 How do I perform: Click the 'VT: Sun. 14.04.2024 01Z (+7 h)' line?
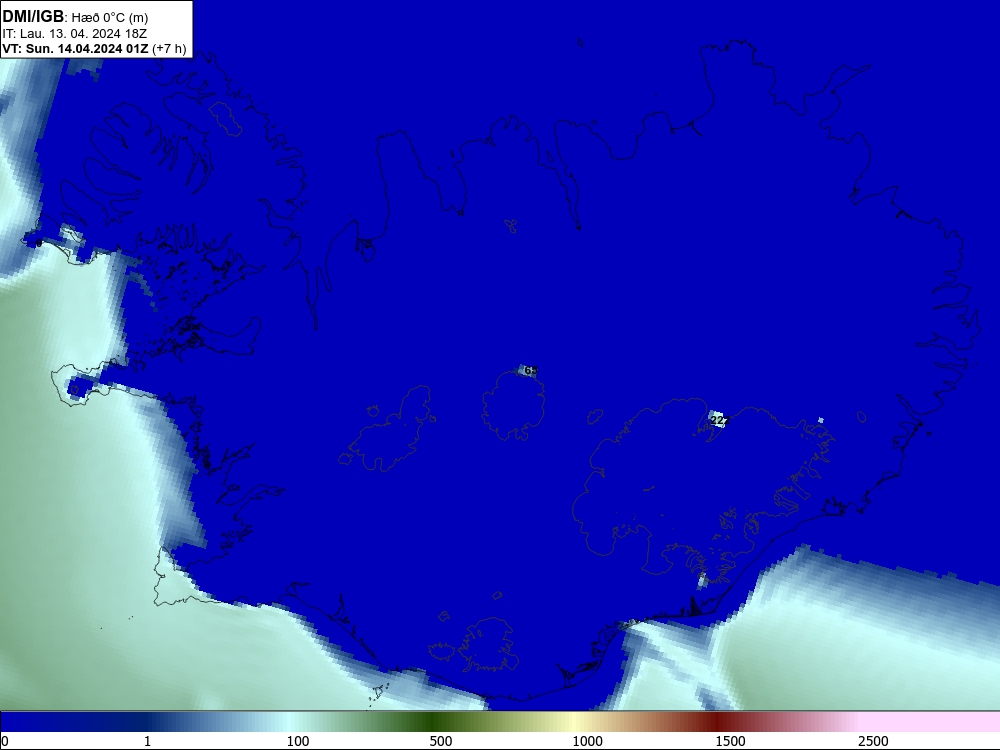94,49
